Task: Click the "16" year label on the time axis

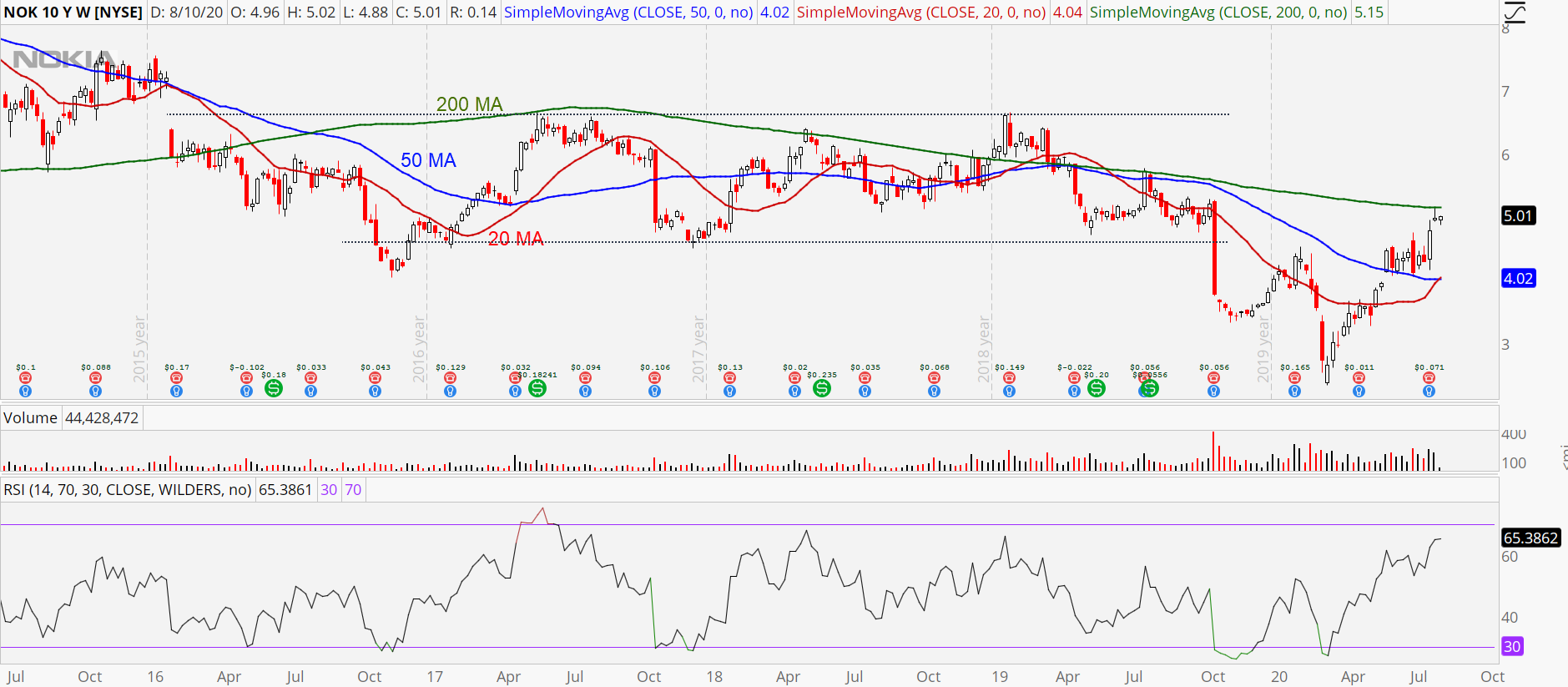Action: coord(155,676)
